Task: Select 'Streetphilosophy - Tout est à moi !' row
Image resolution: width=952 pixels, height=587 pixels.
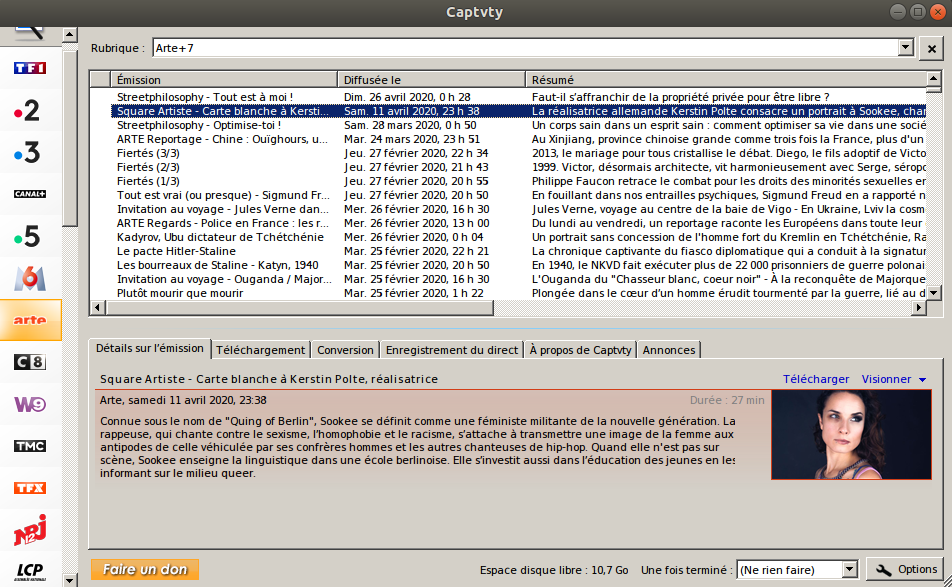Action: (508, 97)
